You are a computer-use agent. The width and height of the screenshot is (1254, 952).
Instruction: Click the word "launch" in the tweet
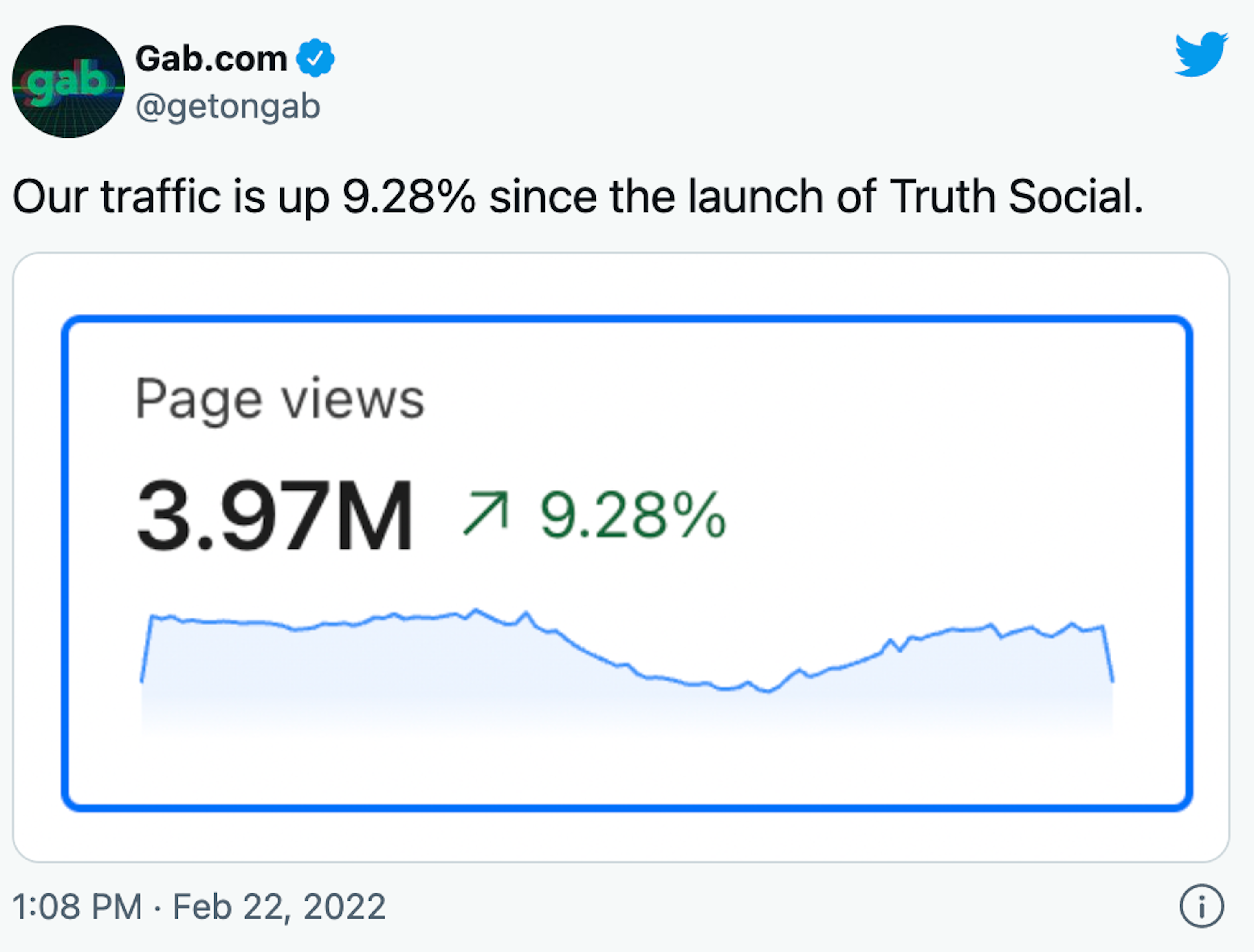756,197
